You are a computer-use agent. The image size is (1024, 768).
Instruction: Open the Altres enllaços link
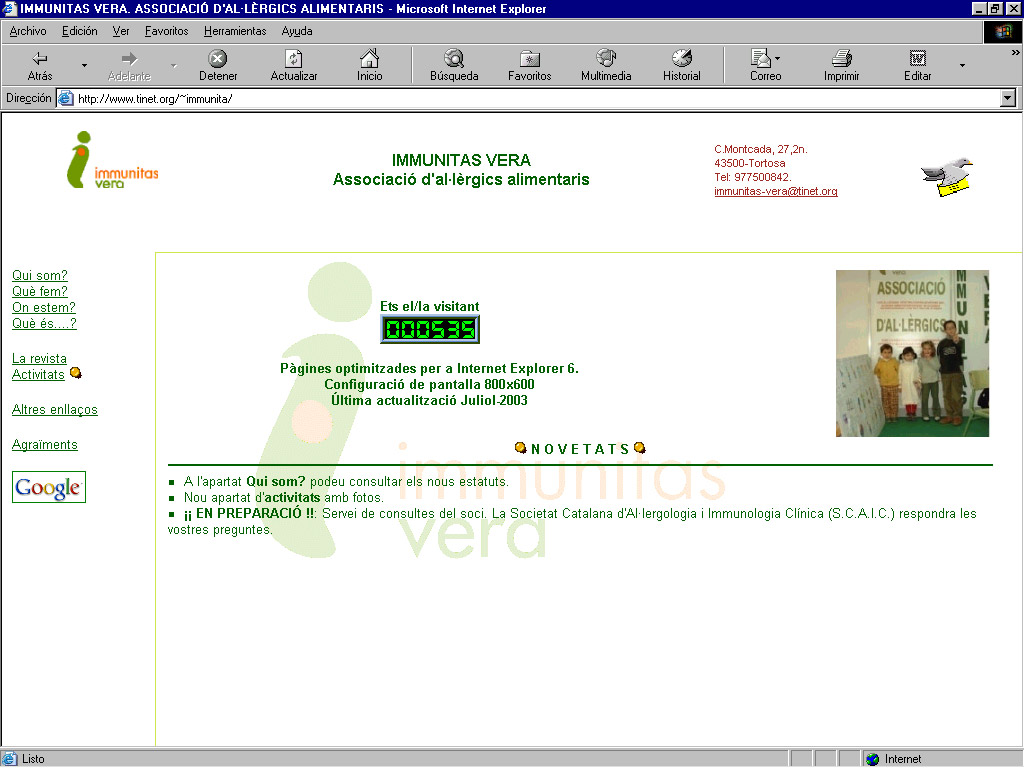pyautogui.click(x=55, y=409)
